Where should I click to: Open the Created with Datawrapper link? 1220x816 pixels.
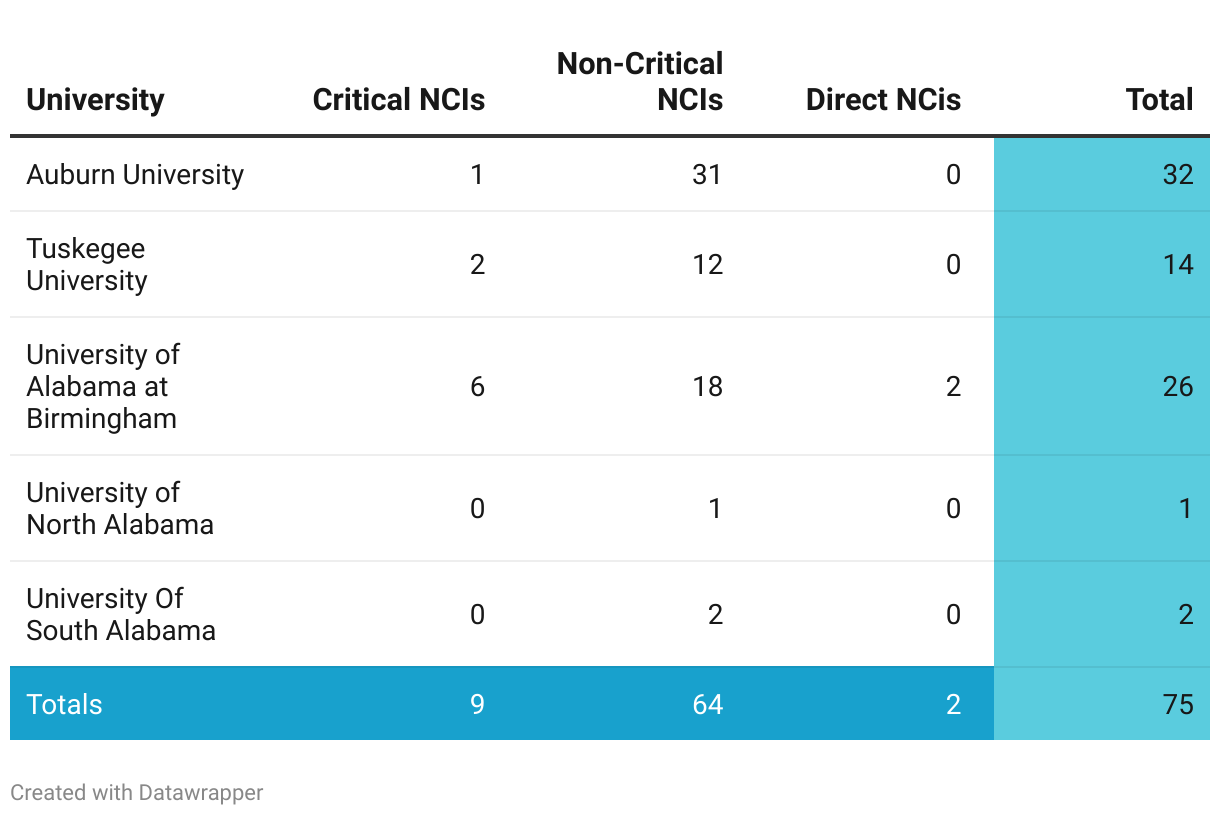[x=137, y=793]
